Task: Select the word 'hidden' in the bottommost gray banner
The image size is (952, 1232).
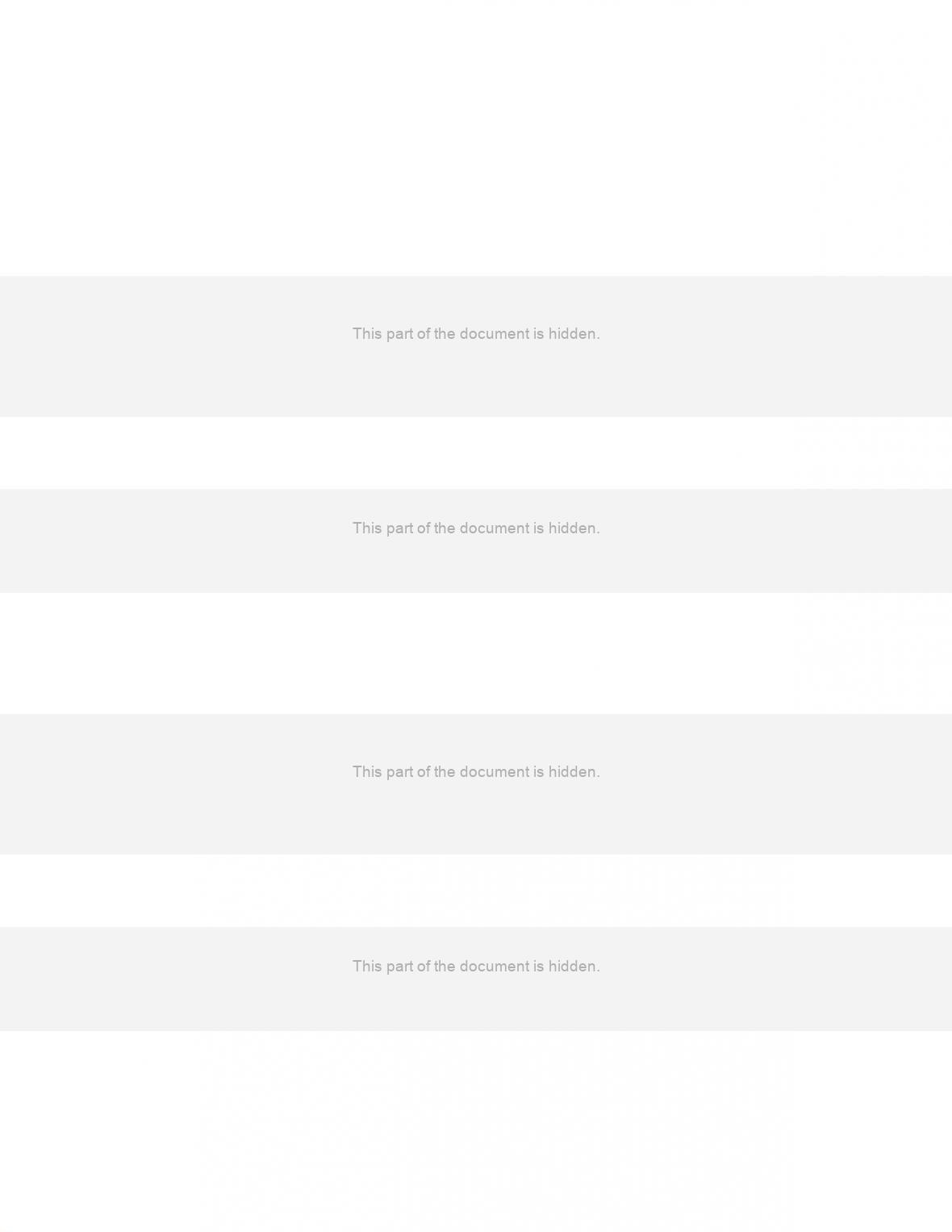Action: (574, 967)
